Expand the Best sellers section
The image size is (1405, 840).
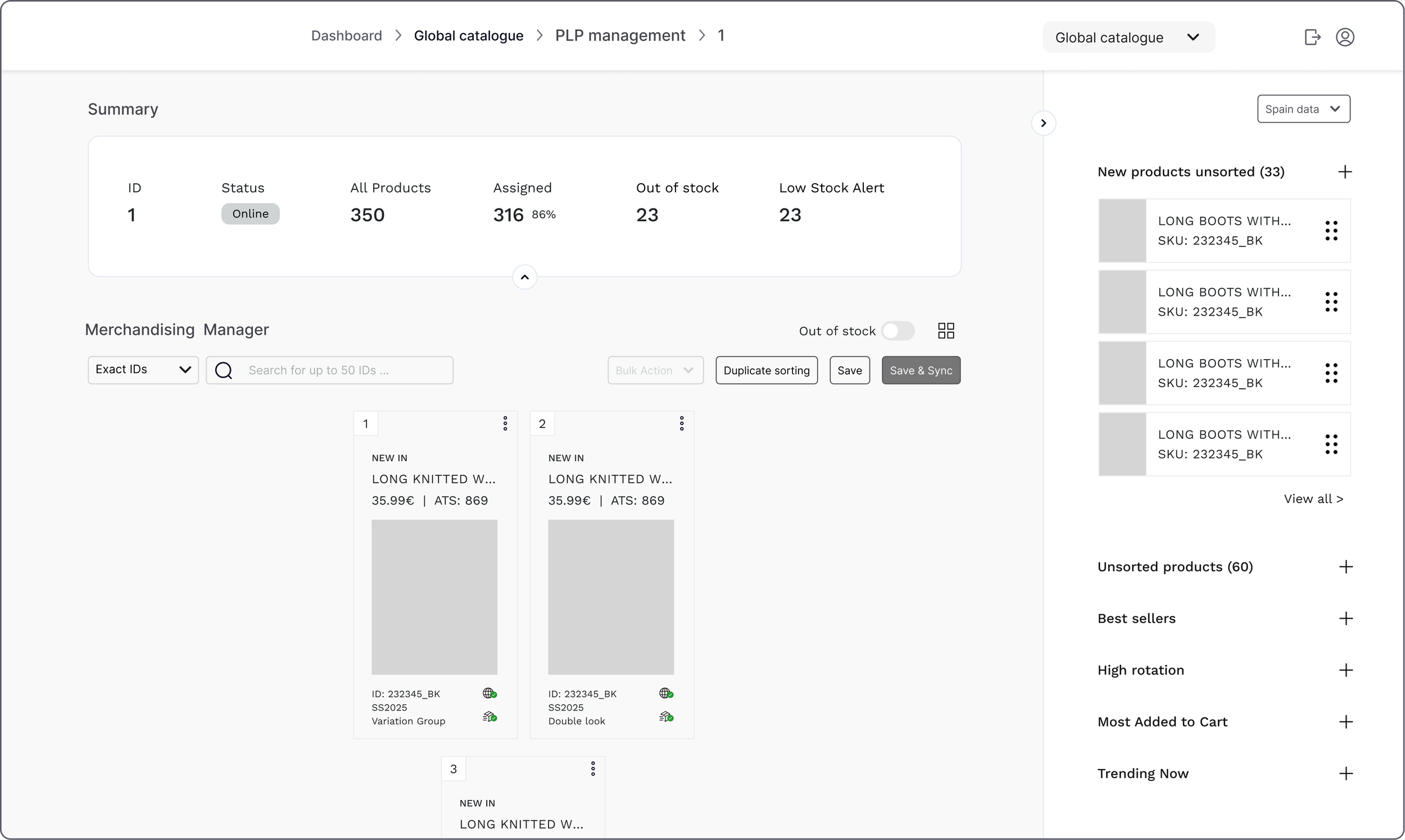[1345, 618]
